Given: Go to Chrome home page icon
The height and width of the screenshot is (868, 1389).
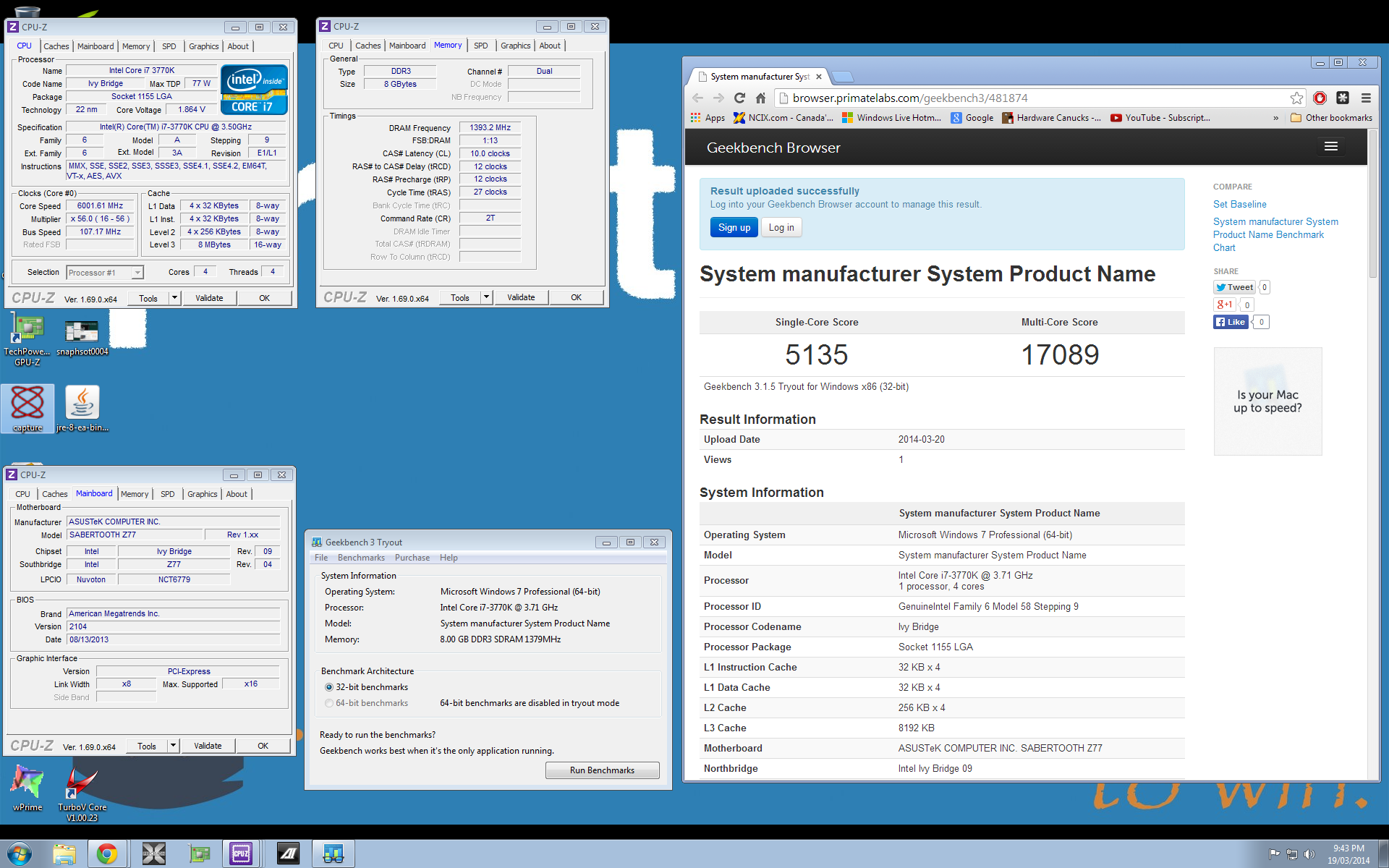Looking at the screenshot, I should pos(760,98).
